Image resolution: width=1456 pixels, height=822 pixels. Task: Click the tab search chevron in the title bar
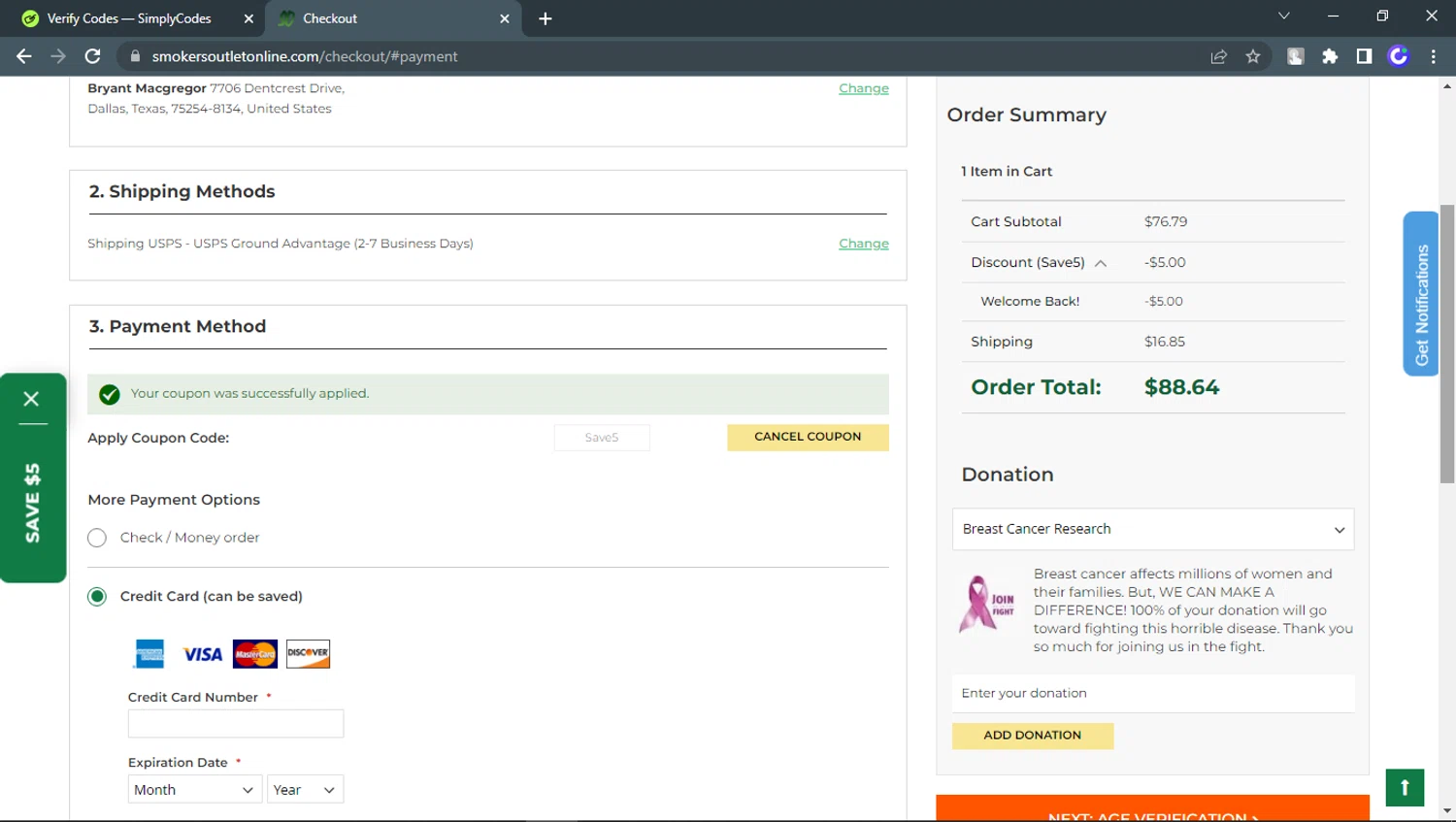1284,16
